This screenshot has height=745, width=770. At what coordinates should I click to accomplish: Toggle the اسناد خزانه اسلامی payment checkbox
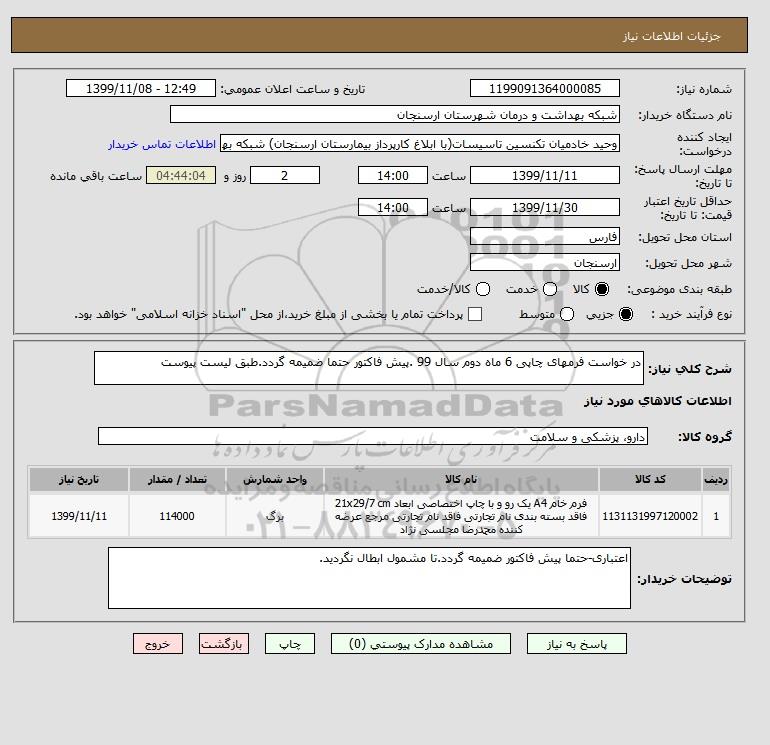475,314
